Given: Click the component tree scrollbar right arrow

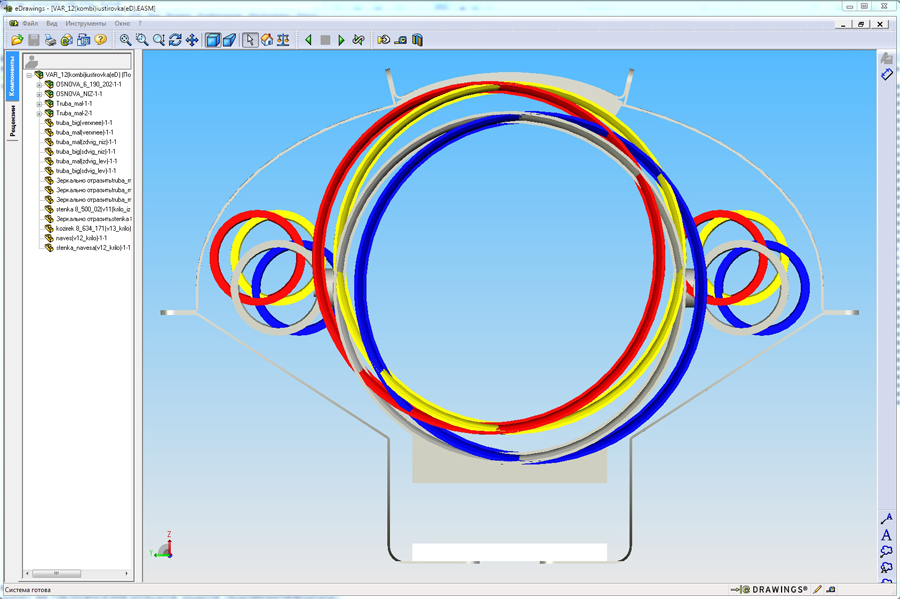Looking at the screenshot, I should click(x=126, y=573).
